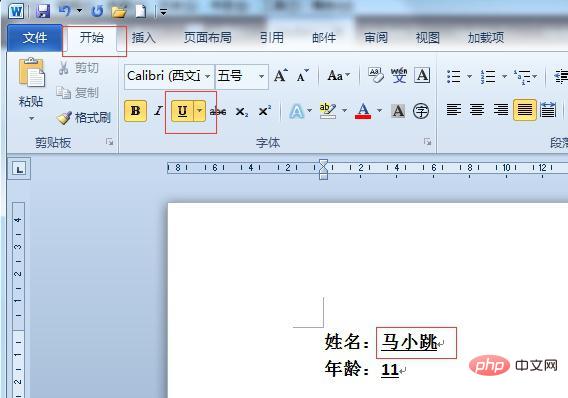Redo the last action
The image size is (568, 398).
tap(97, 11)
